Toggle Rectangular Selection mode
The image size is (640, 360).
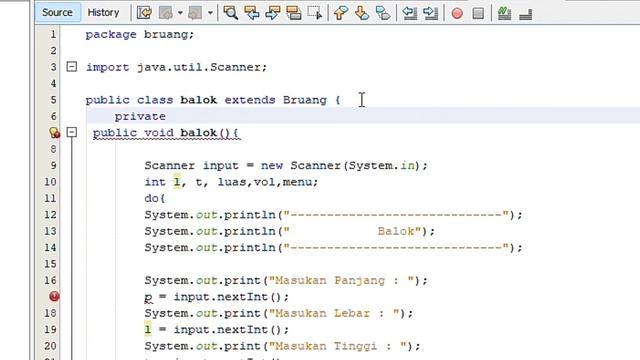coord(315,13)
